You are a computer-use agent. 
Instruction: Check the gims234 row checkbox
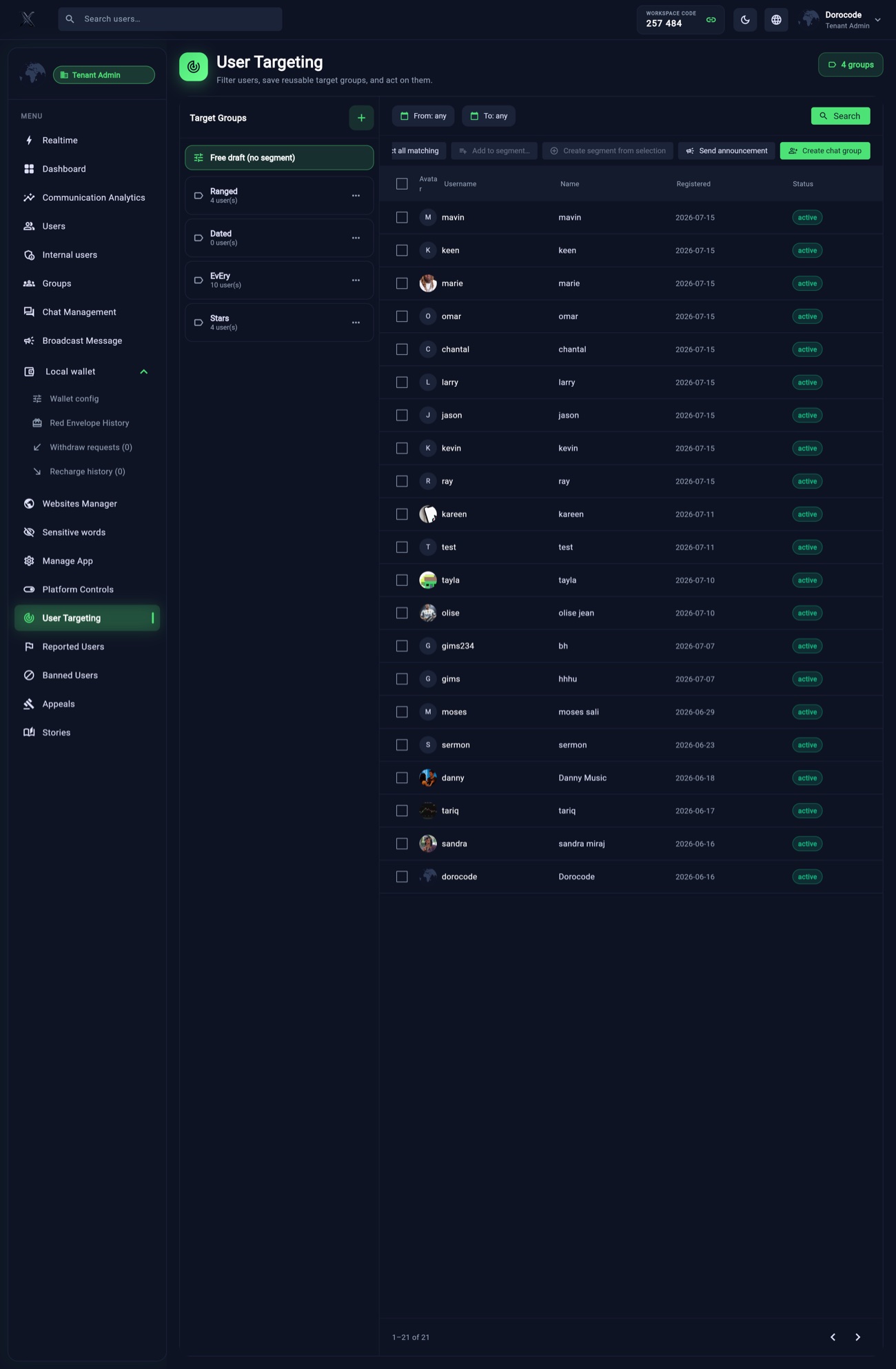click(402, 646)
